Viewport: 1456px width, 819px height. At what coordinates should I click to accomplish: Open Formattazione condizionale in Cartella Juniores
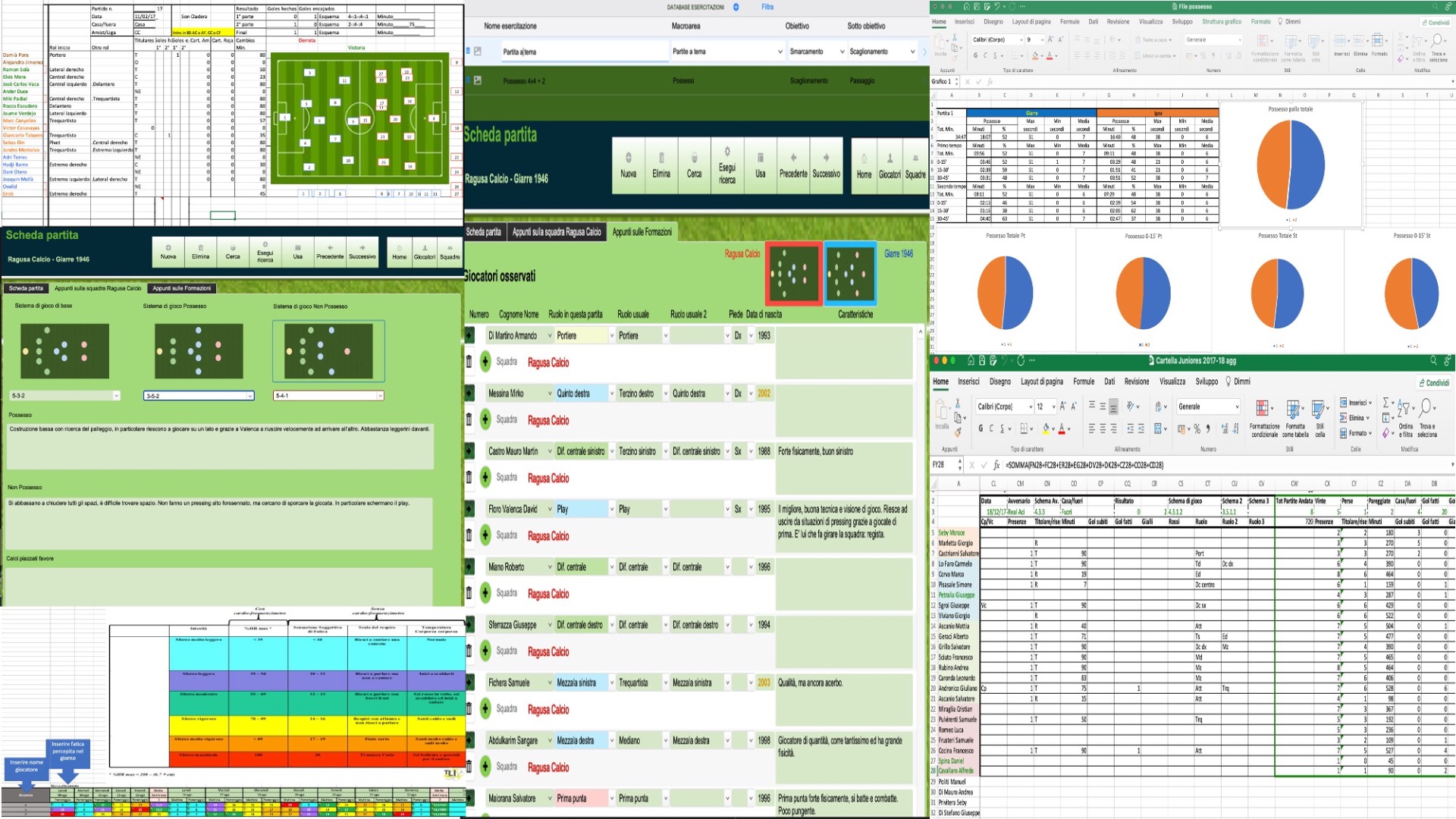tap(1263, 419)
